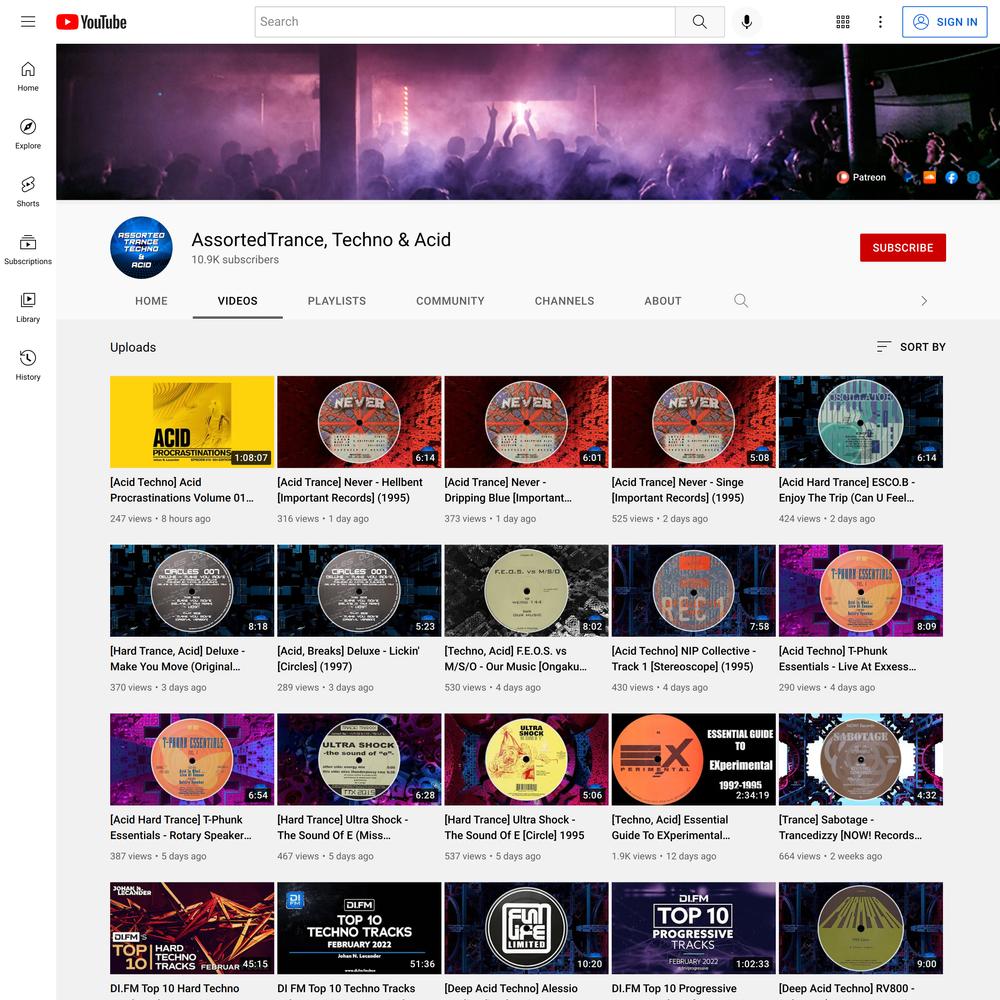Expand more channel tabs with the chevron
The height and width of the screenshot is (1000, 1000).
tap(924, 300)
